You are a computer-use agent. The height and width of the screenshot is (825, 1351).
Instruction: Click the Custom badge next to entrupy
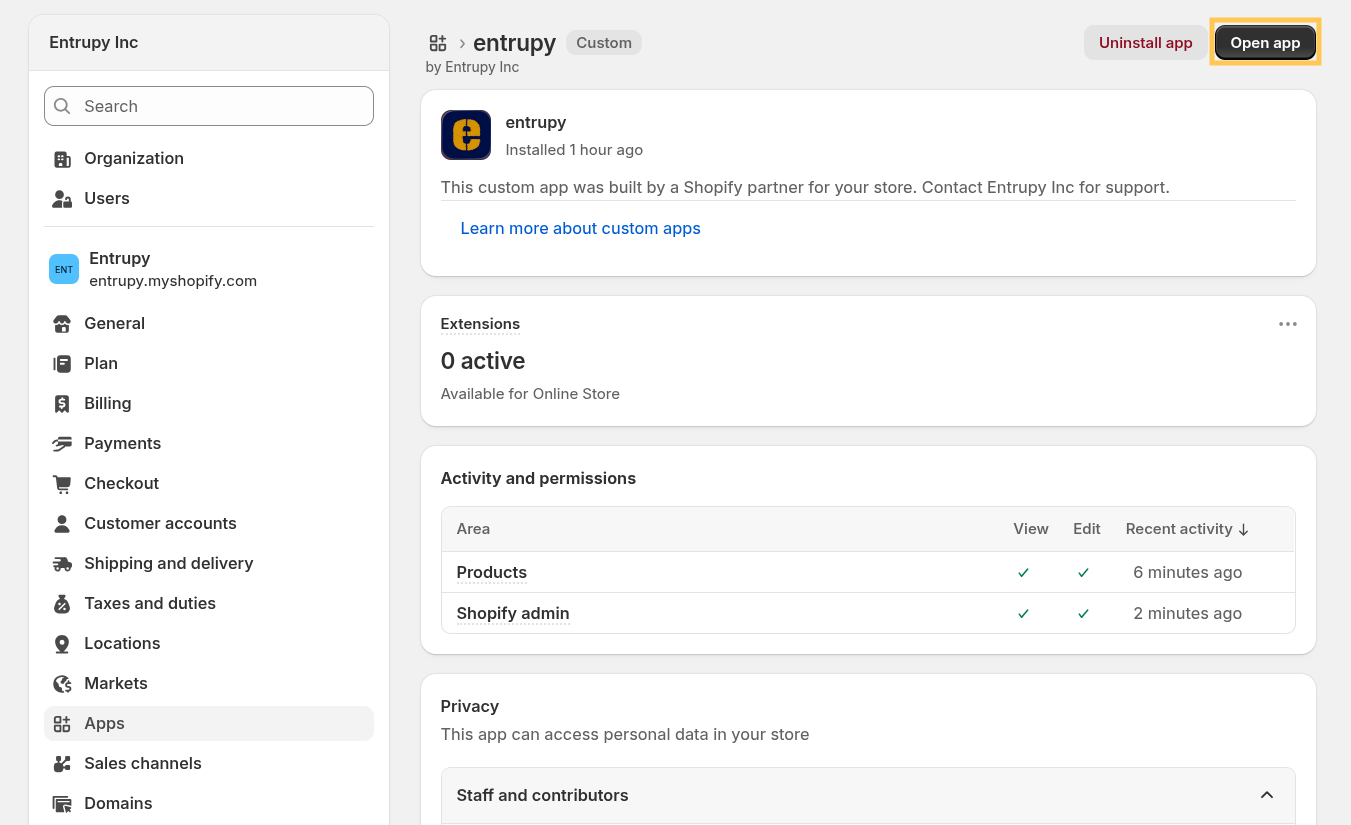(604, 43)
